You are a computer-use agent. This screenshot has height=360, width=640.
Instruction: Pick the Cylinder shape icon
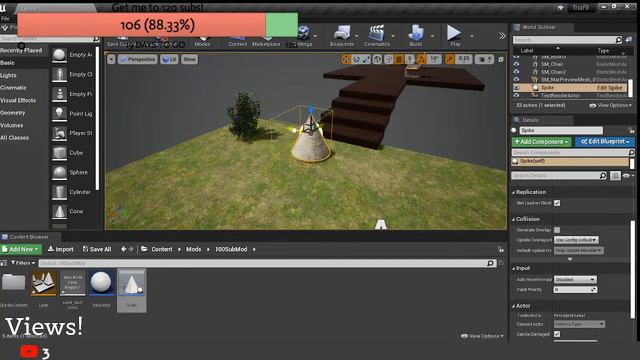[59, 192]
